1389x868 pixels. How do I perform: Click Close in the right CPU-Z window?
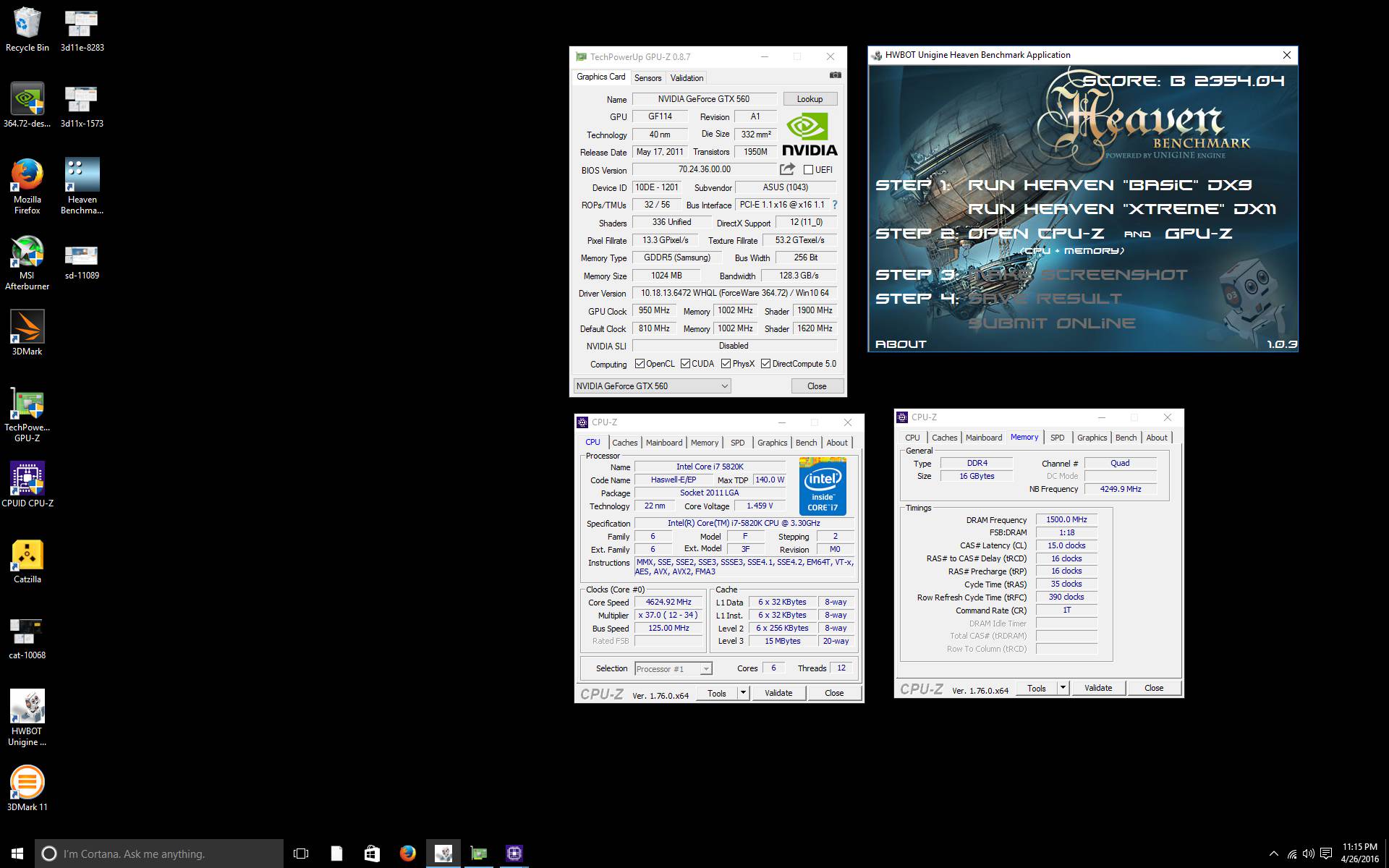(x=1154, y=688)
